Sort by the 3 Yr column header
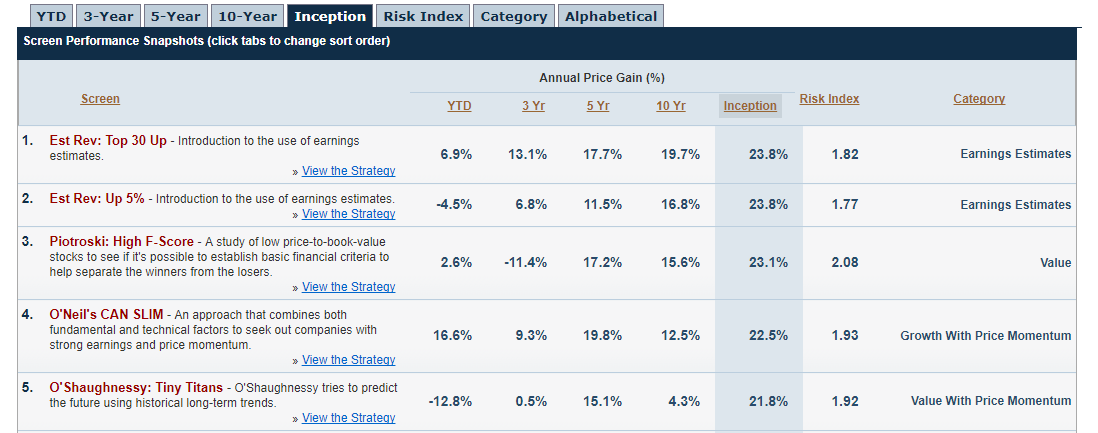Viewport: 1098px width, 433px height. 534,106
